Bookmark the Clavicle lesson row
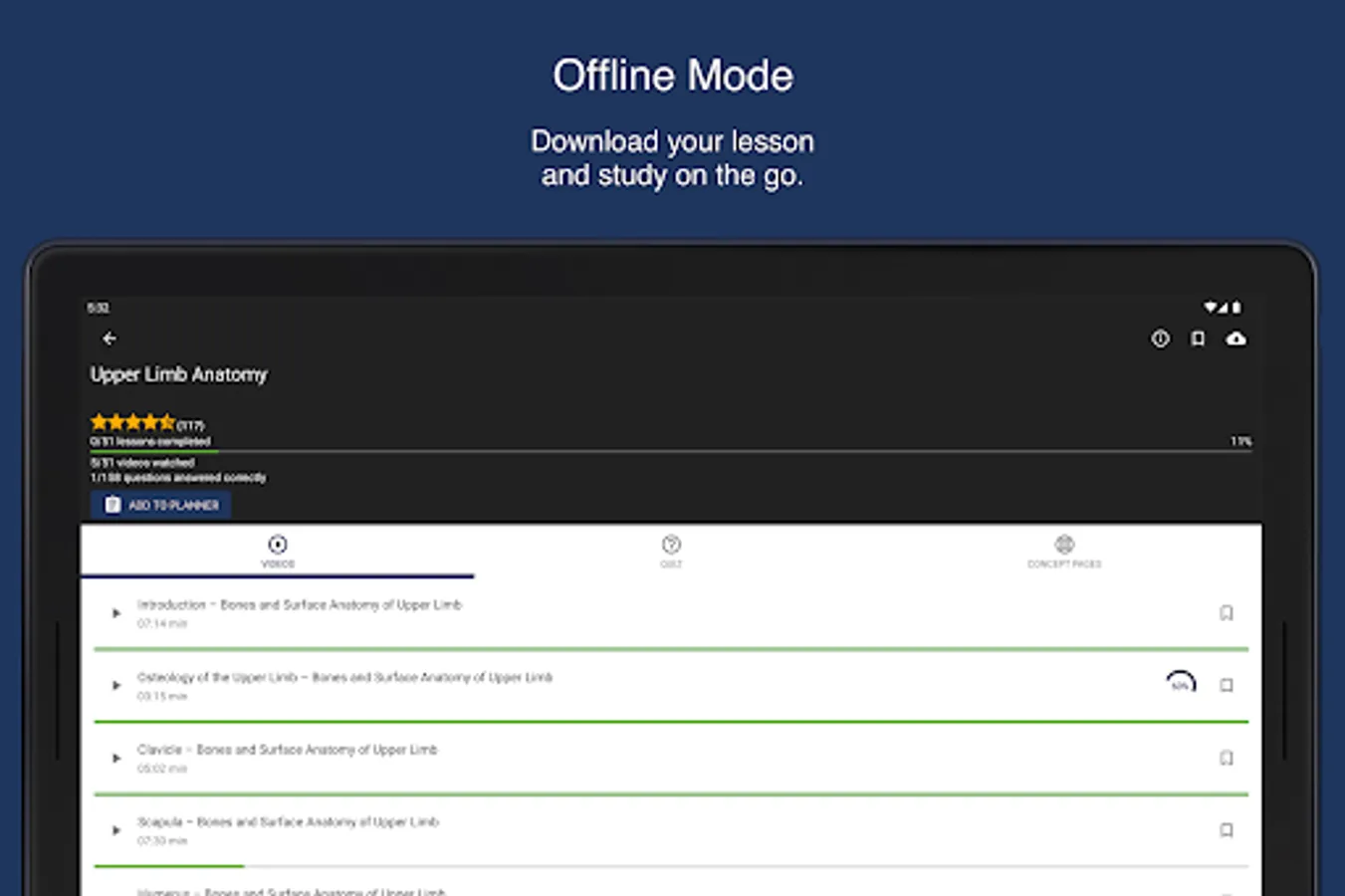The image size is (1345, 896). point(1227,758)
